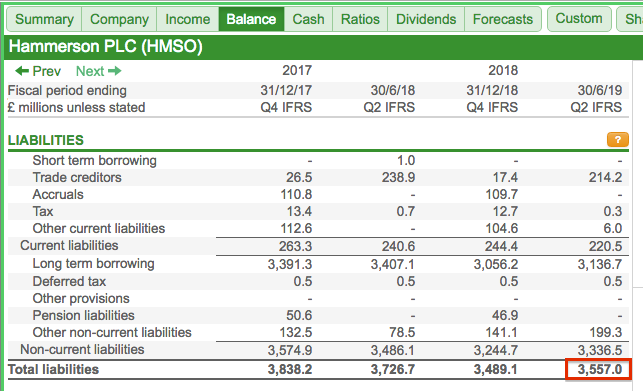
Task: Click accruals value 109.7
Action: click(x=502, y=194)
